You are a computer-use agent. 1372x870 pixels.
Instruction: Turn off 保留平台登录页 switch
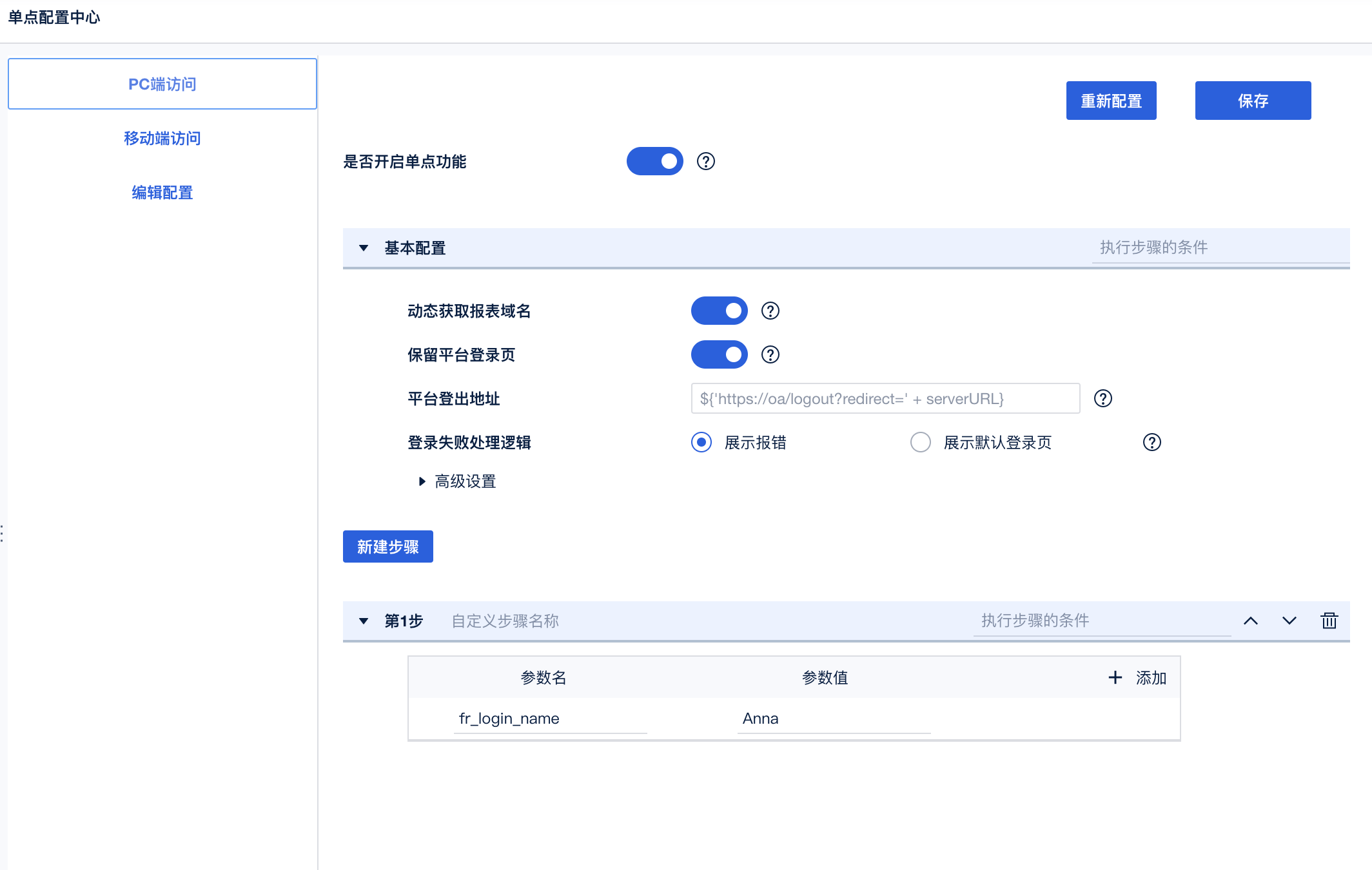(x=720, y=355)
